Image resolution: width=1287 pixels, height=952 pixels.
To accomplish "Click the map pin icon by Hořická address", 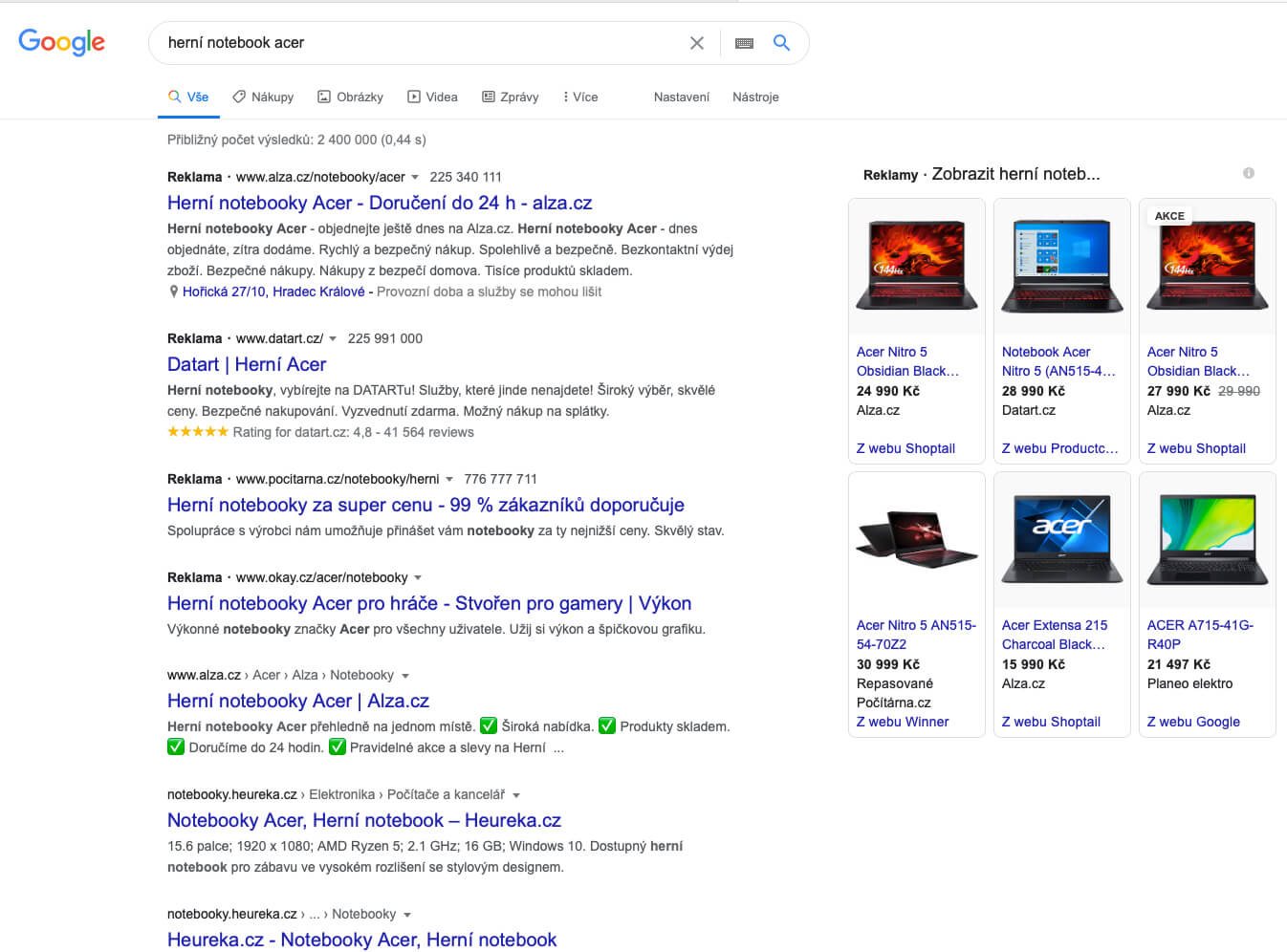I will (173, 292).
